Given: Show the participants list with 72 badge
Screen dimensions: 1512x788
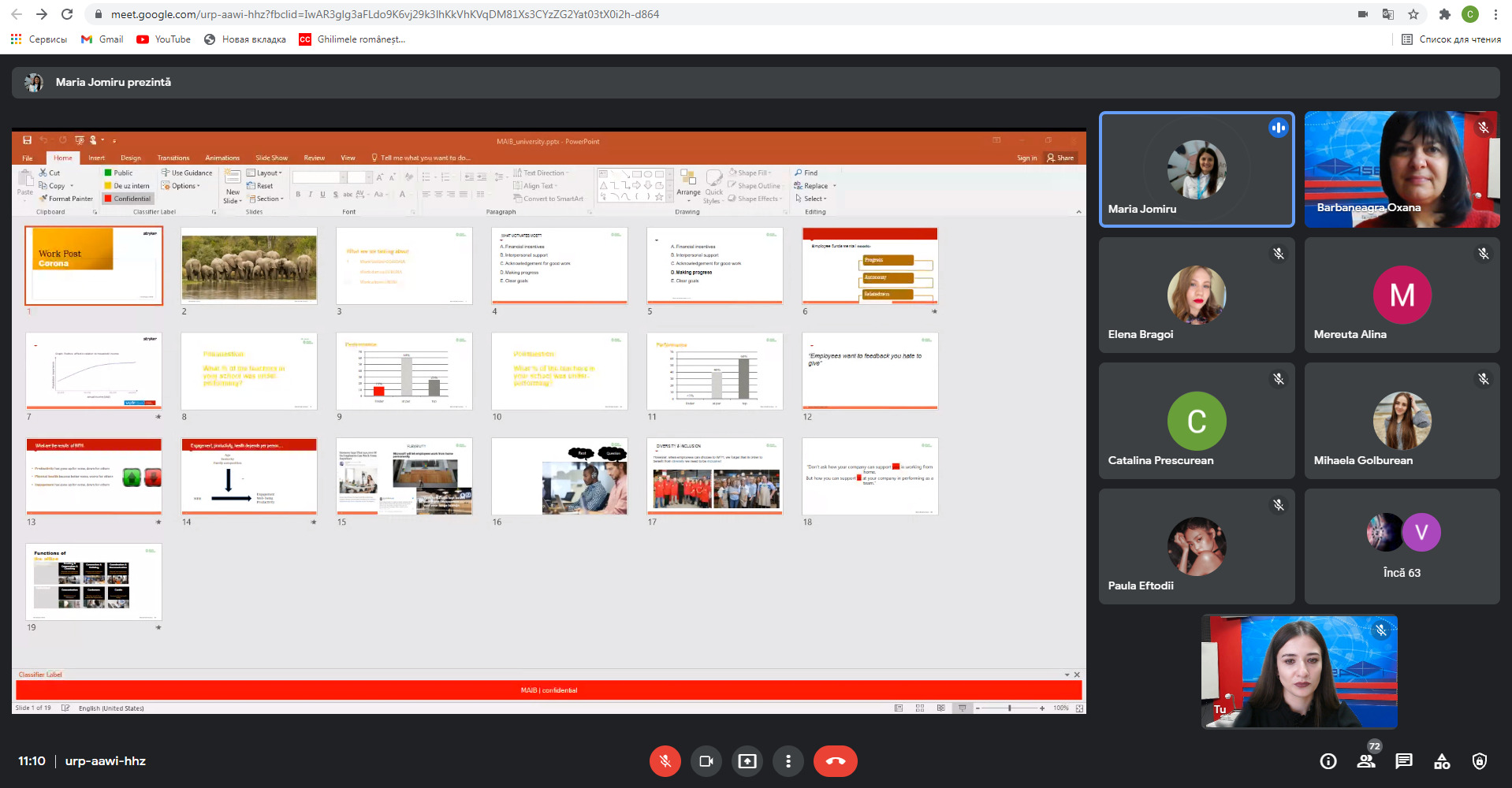Looking at the screenshot, I should (x=1366, y=761).
